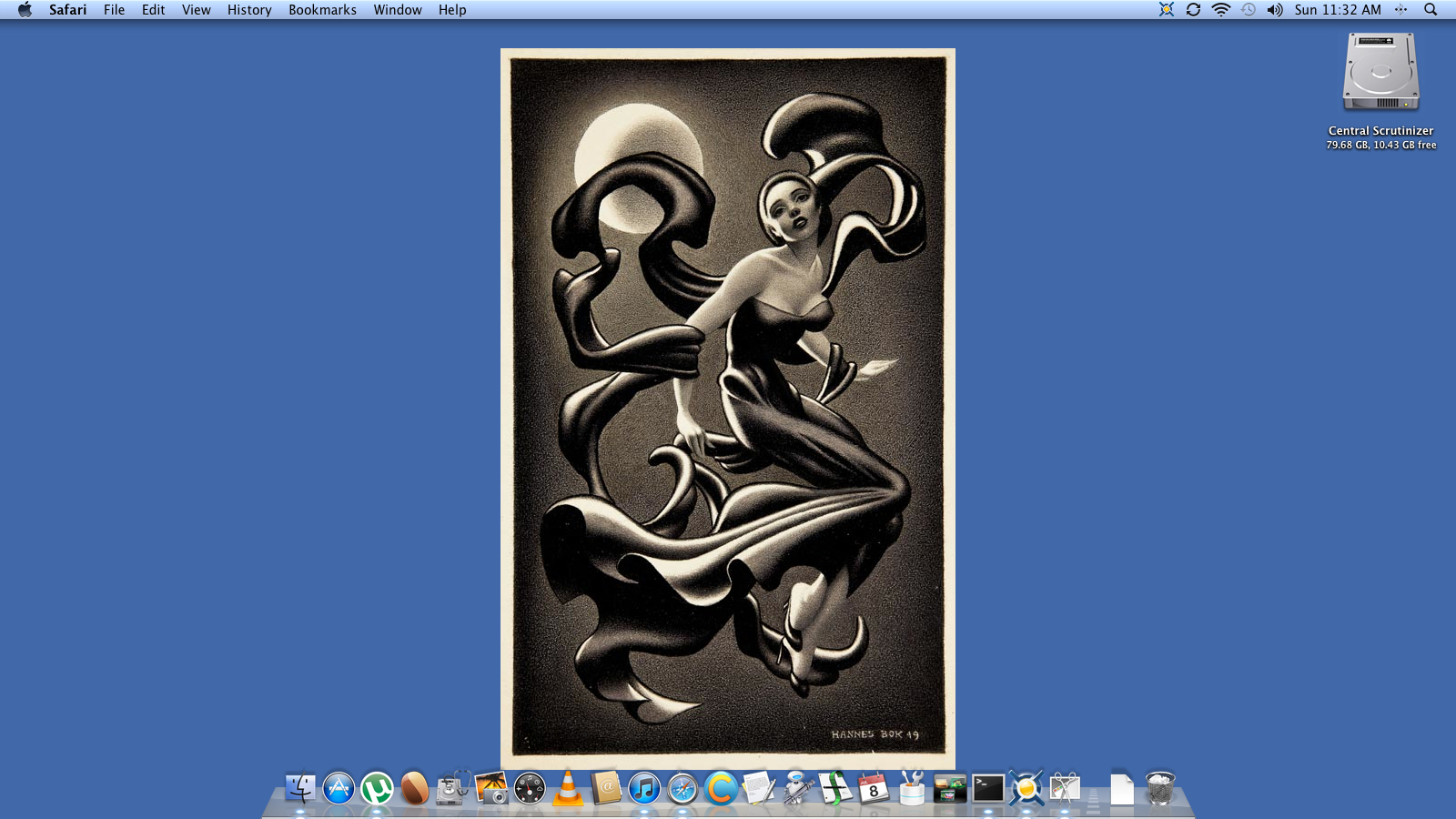Open the Help menu

coord(452,10)
